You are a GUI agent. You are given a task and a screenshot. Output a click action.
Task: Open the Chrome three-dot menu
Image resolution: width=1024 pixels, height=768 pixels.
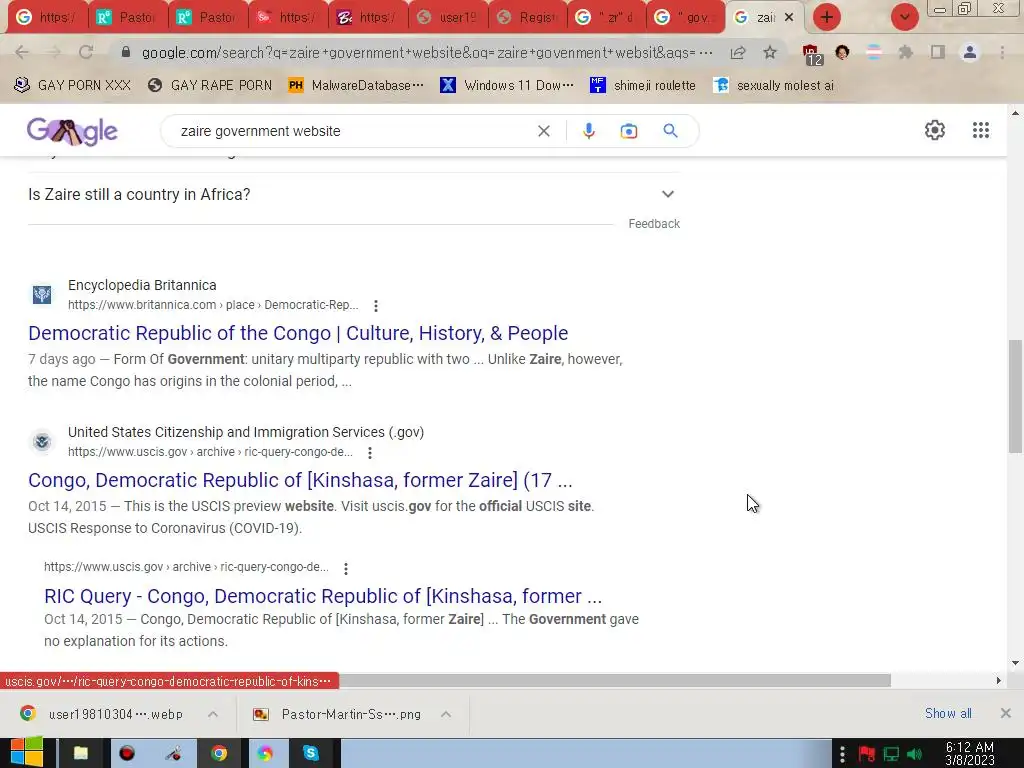tap(1002, 52)
